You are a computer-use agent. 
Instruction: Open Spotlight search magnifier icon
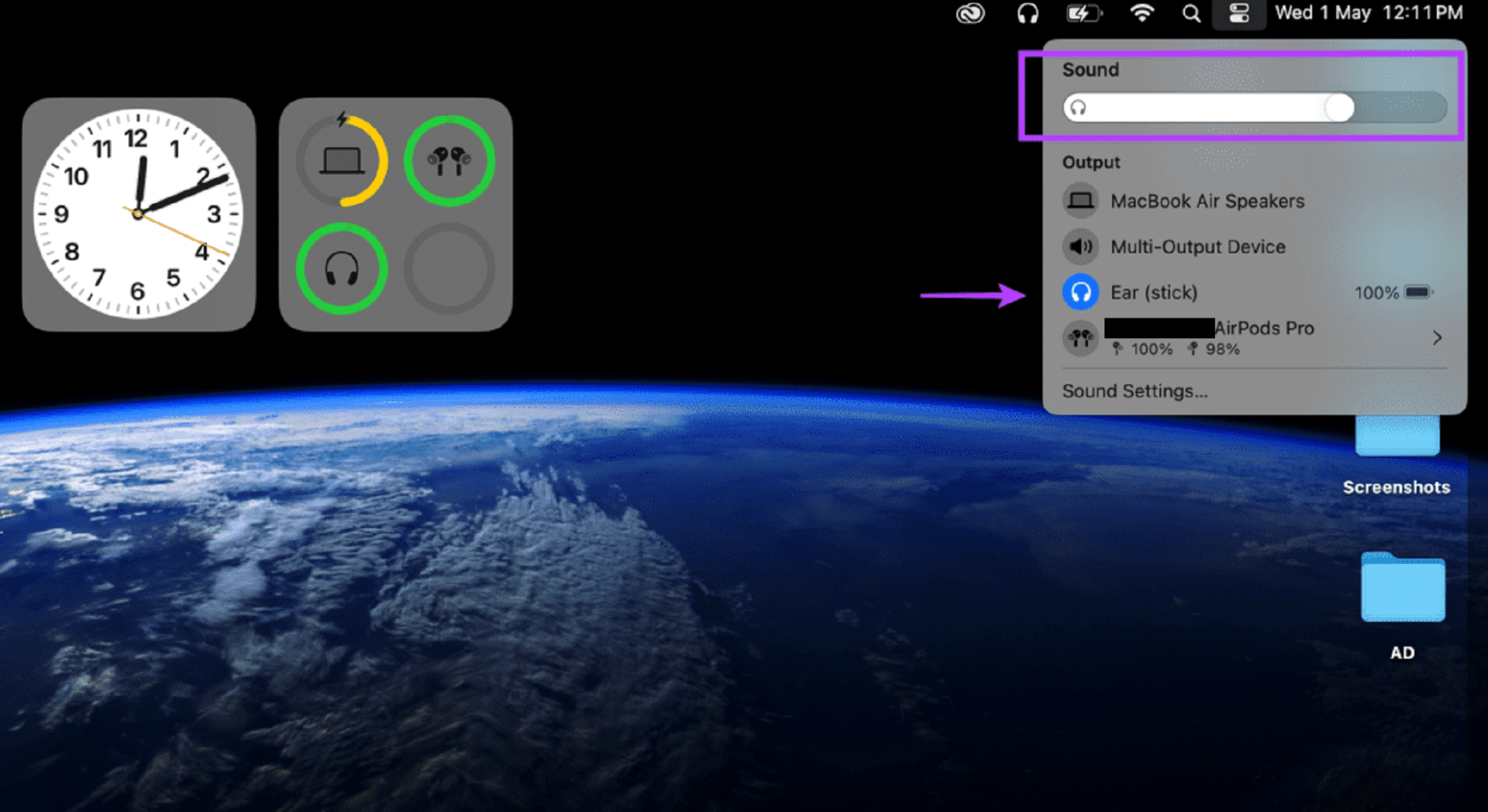(x=1191, y=13)
